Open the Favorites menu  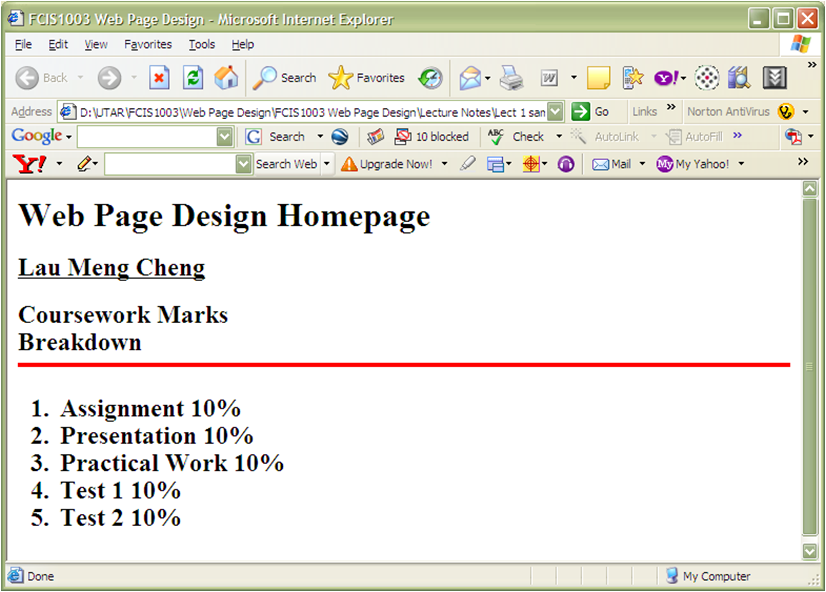pyautogui.click(x=148, y=44)
